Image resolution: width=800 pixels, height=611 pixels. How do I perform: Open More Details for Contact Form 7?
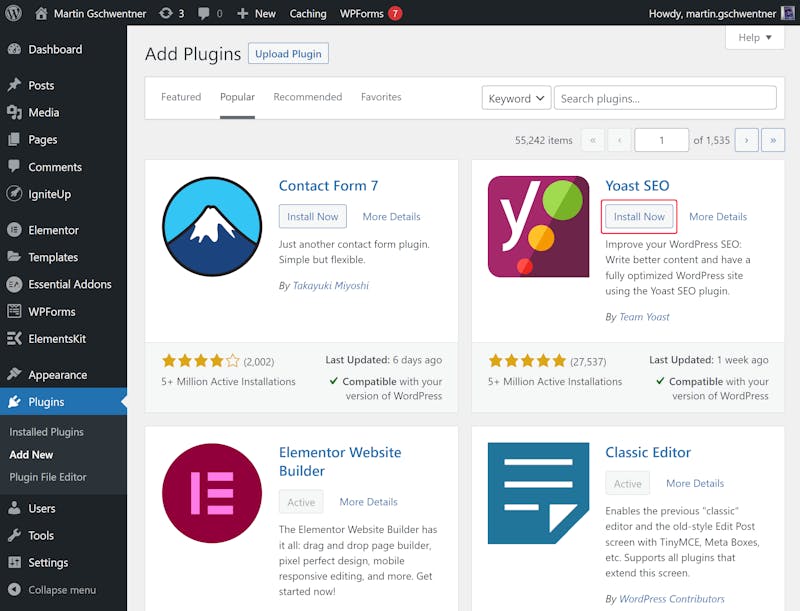[391, 217]
